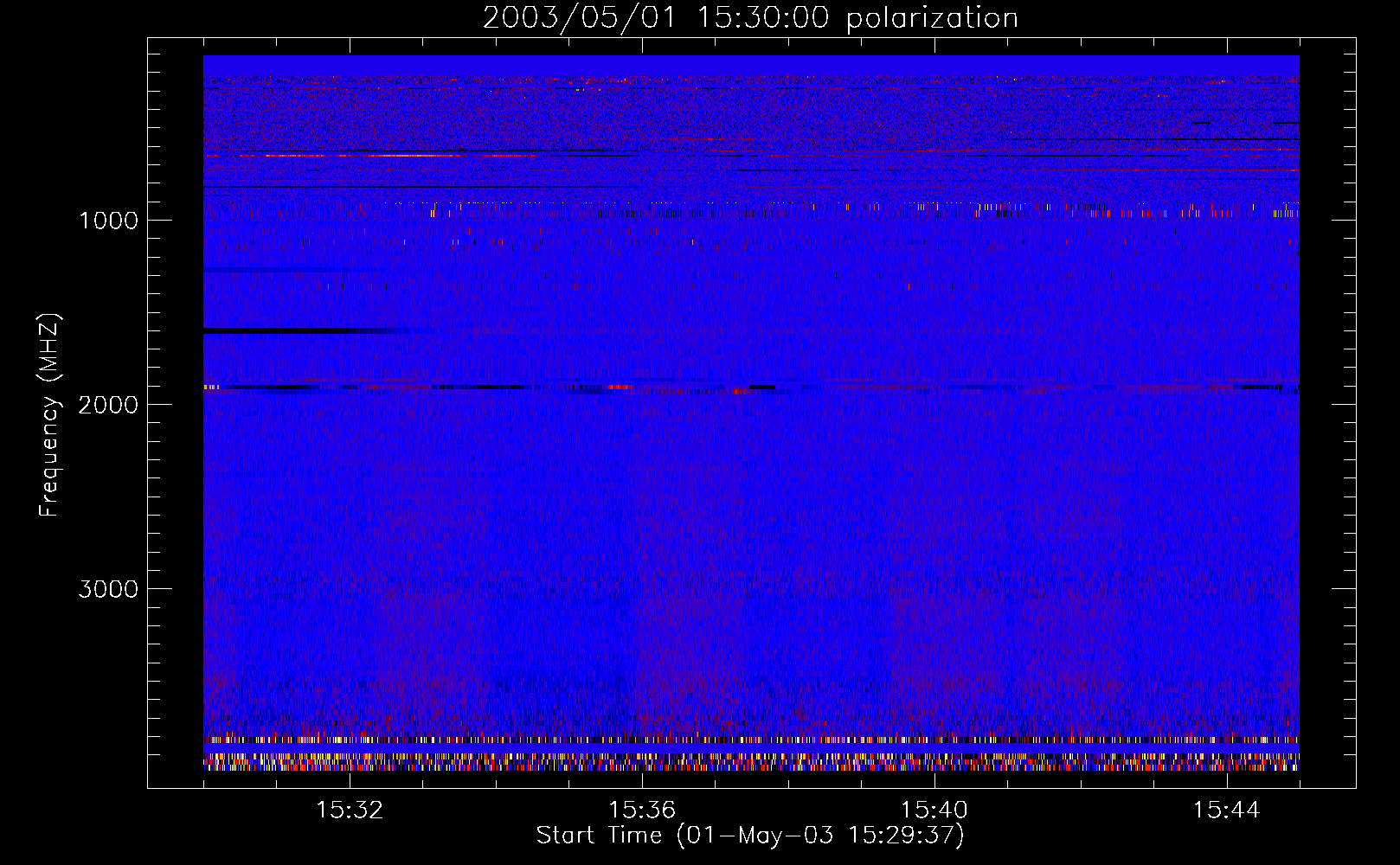Click the 'Start Time (01-May-03 15:29:37)' label

[x=750, y=836]
